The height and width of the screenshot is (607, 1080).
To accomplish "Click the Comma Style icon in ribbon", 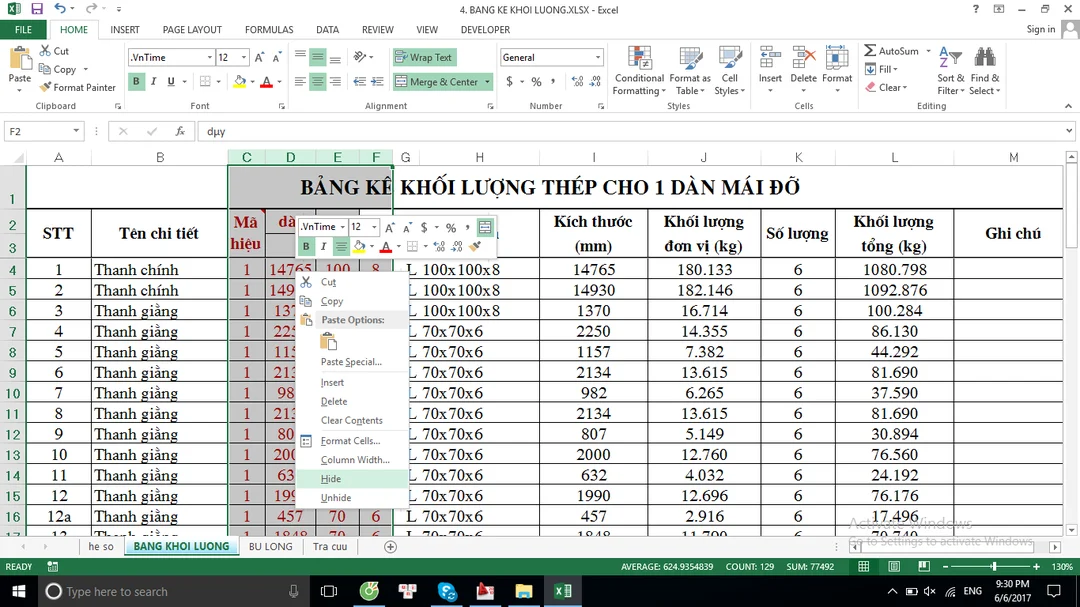I will coord(553,81).
